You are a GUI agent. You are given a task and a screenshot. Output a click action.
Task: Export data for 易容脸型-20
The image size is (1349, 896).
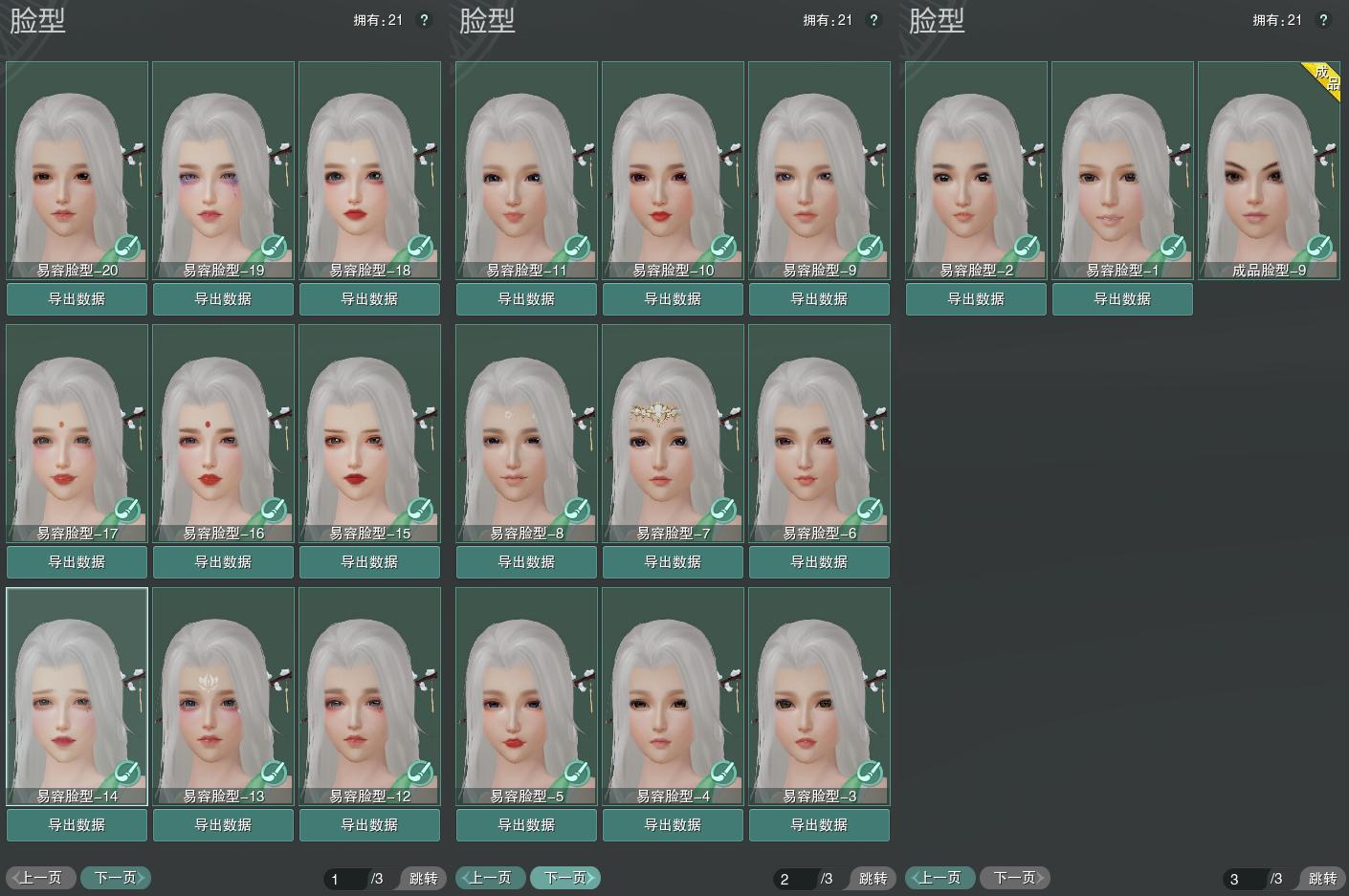(x=77, y=299)
